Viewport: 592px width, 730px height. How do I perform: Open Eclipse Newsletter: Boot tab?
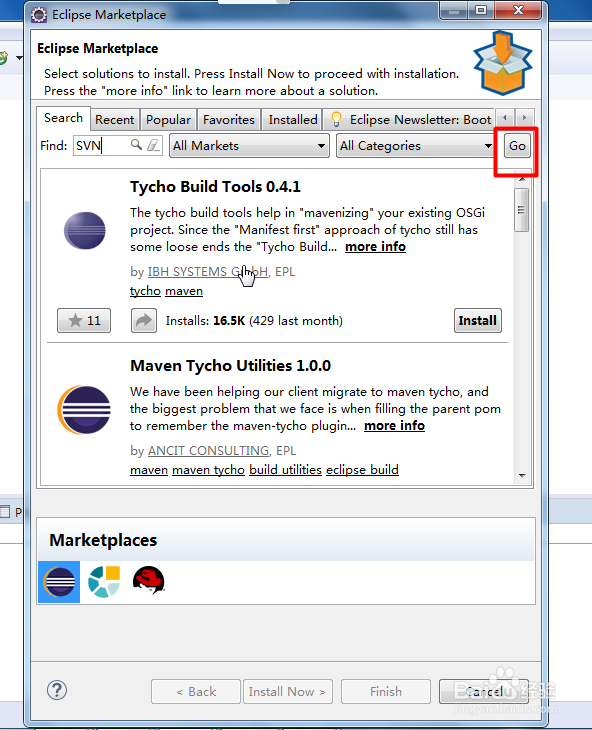click(410, 120)
